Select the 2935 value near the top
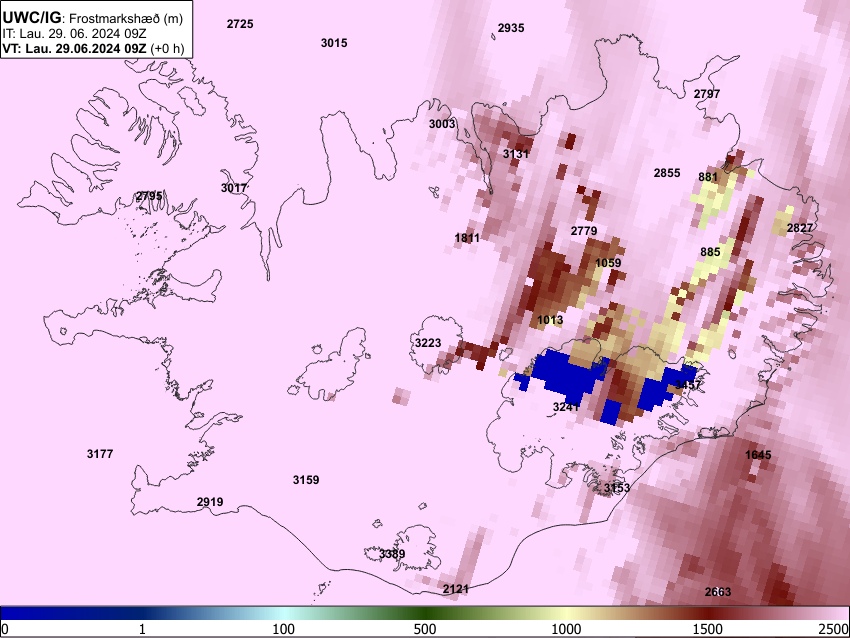This screenshot has width=850, height=638. click(x=511, y=28)
